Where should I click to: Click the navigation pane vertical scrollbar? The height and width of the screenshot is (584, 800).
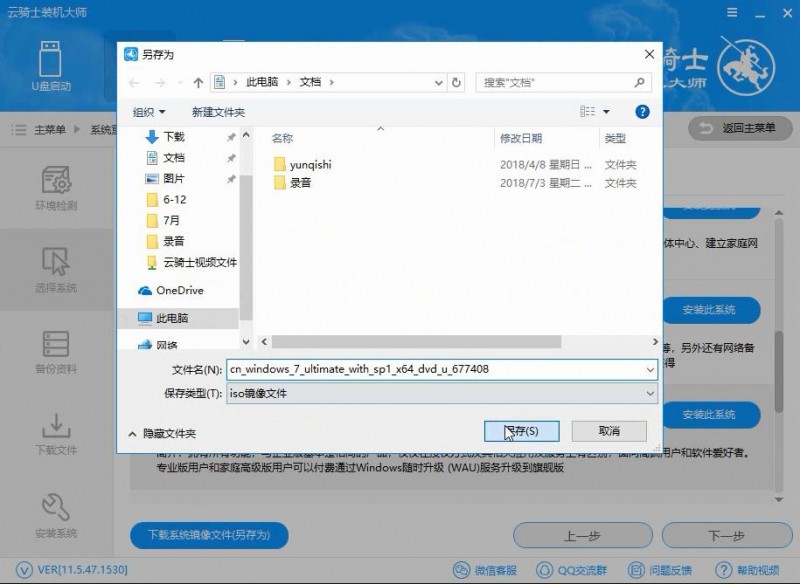[x=246, y=247]
